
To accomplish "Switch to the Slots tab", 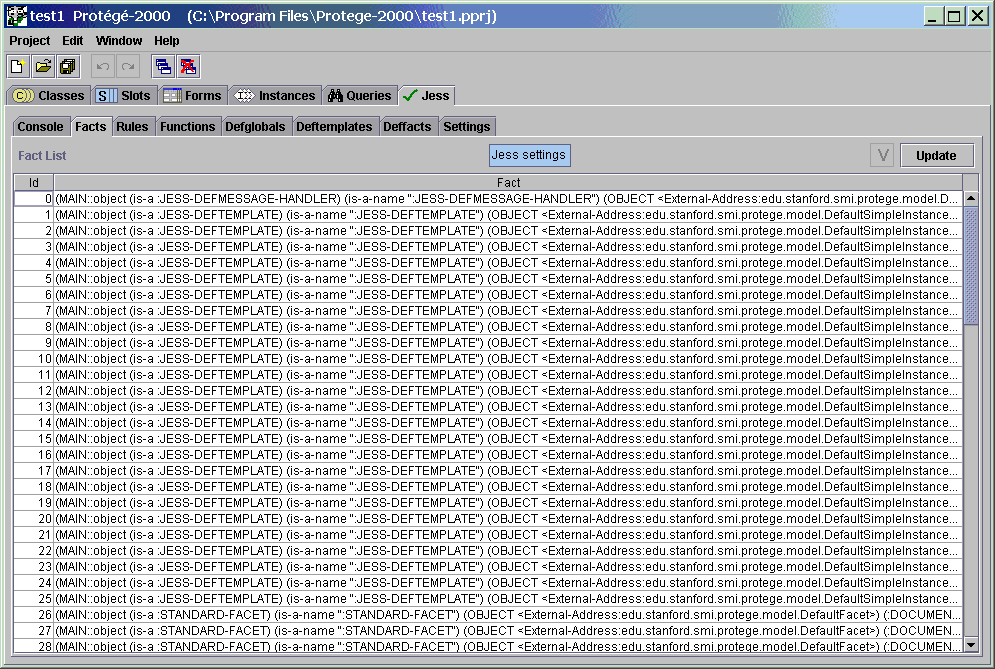I will point(124,96).
